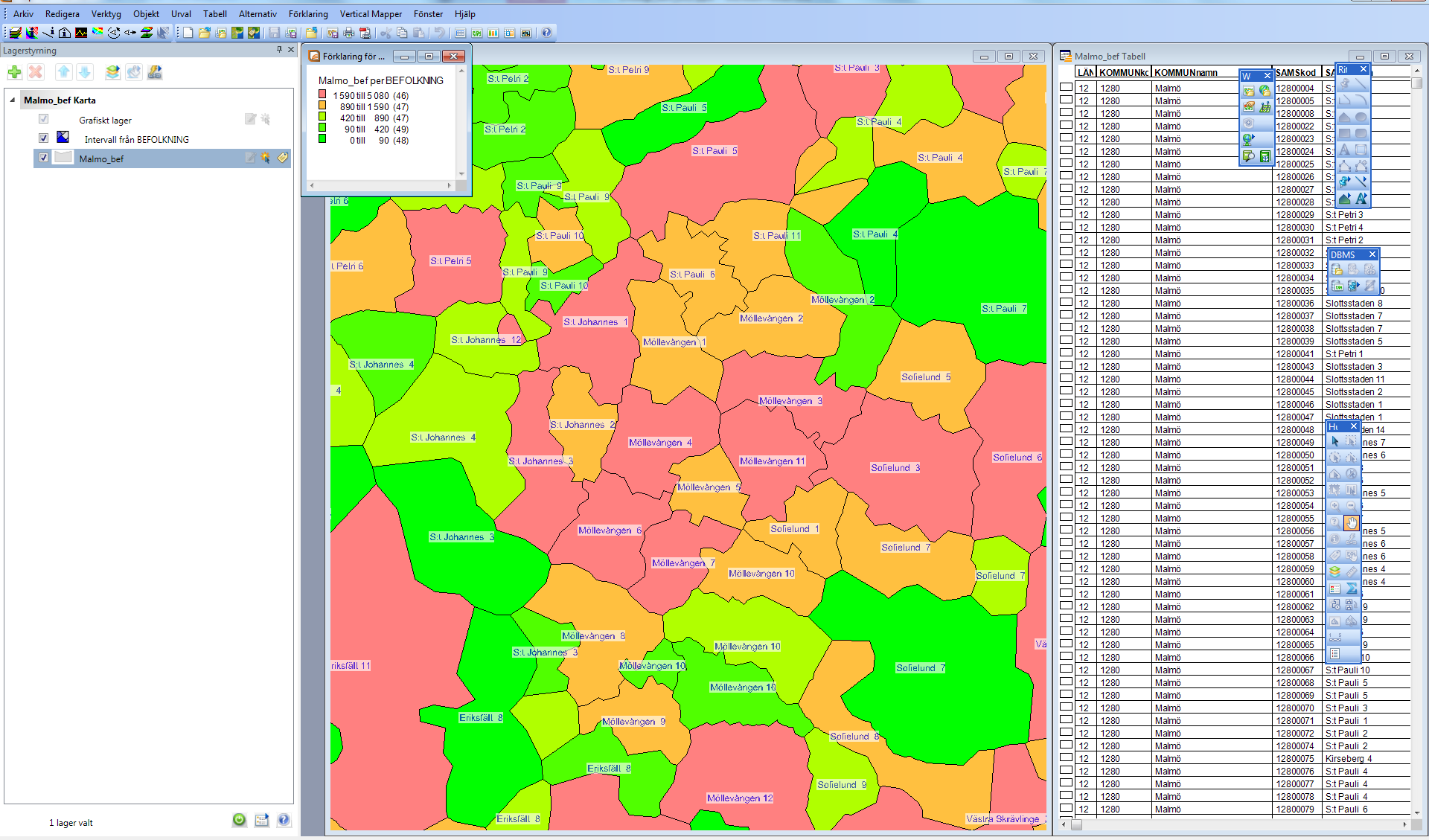The height and width of the screenshot is (840, 1429).
Task: Click table window scrollbar down arrow
Action: (x=1417, y=813)
